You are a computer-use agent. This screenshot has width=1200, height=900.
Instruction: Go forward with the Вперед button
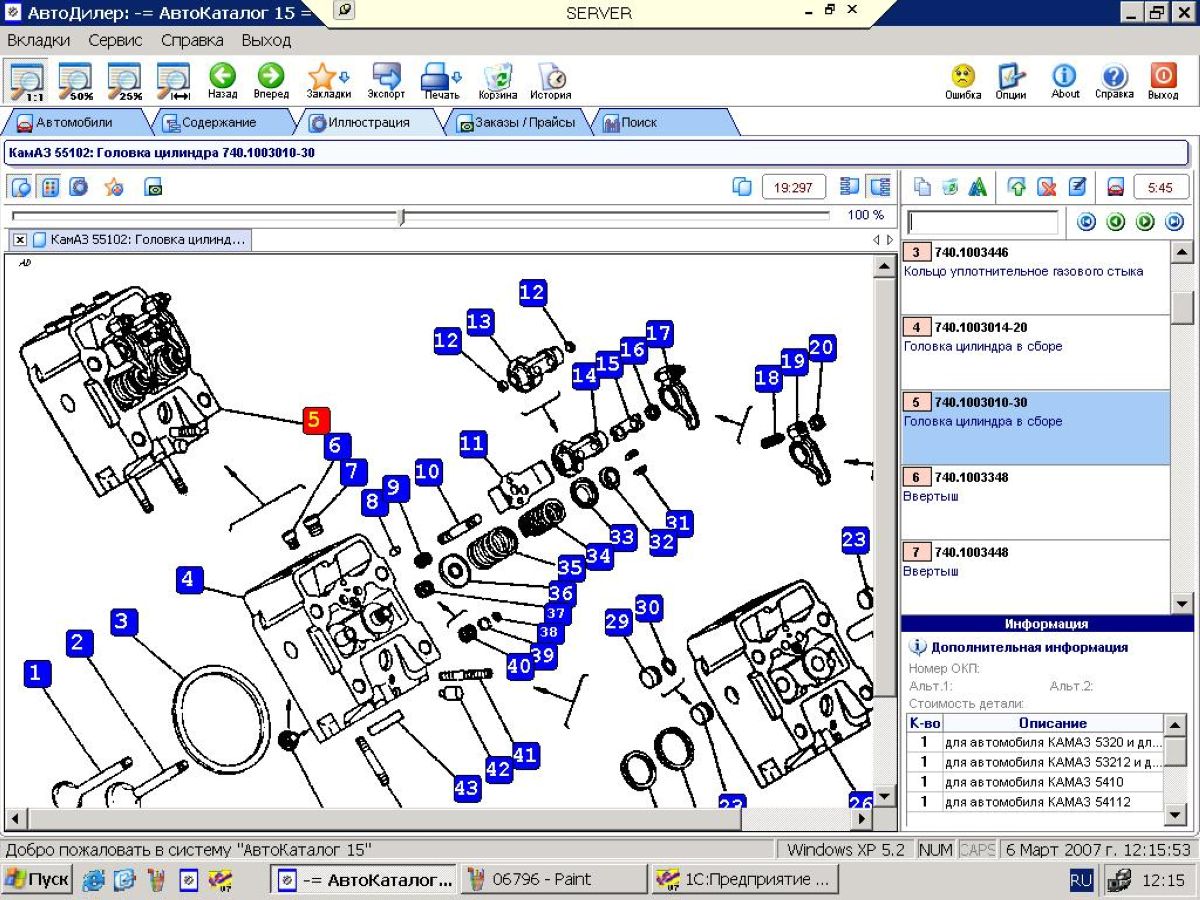click(x=271, y=81)
